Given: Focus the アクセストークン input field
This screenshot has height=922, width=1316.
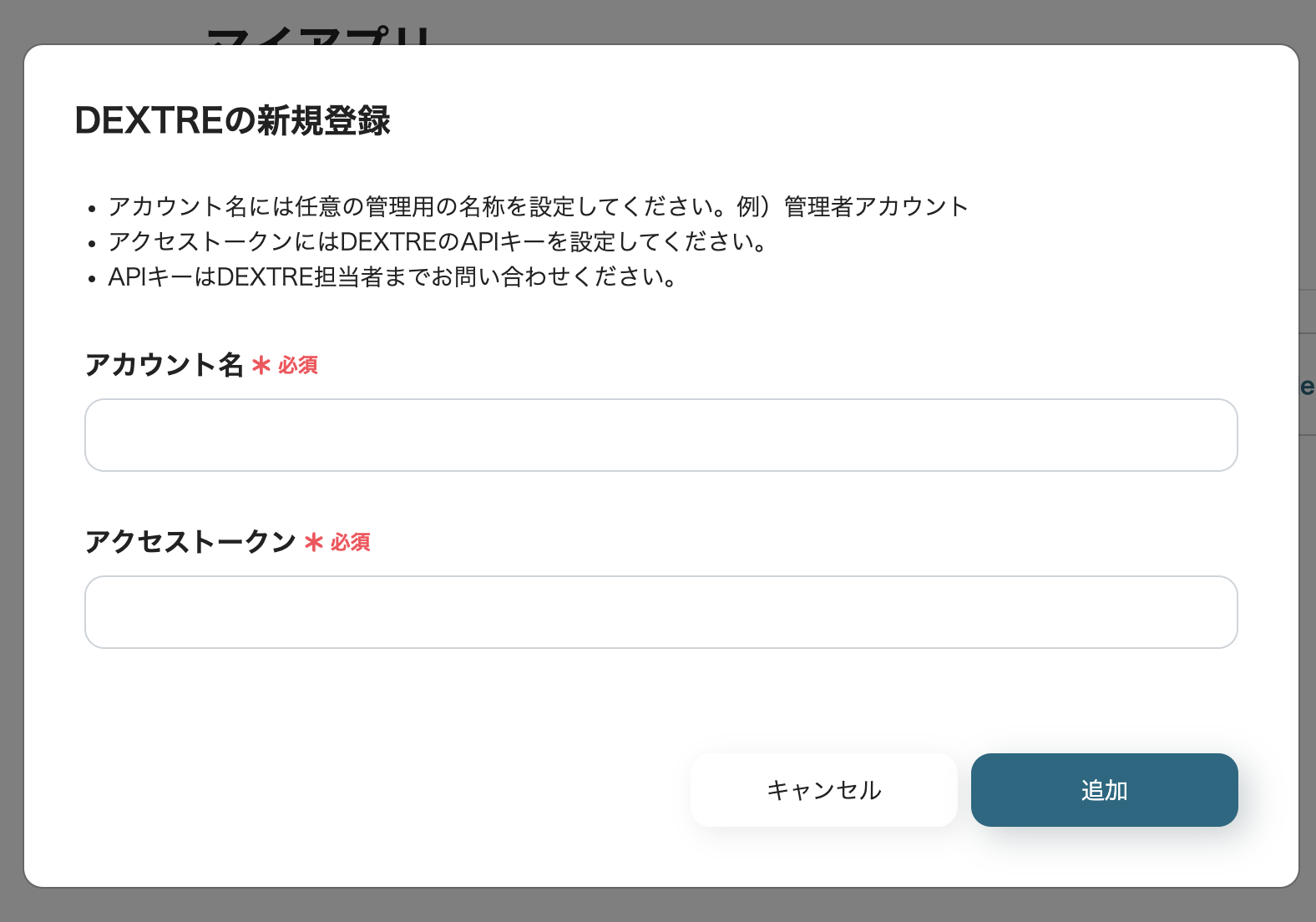Looking at the screenshot, I should 661,612.
